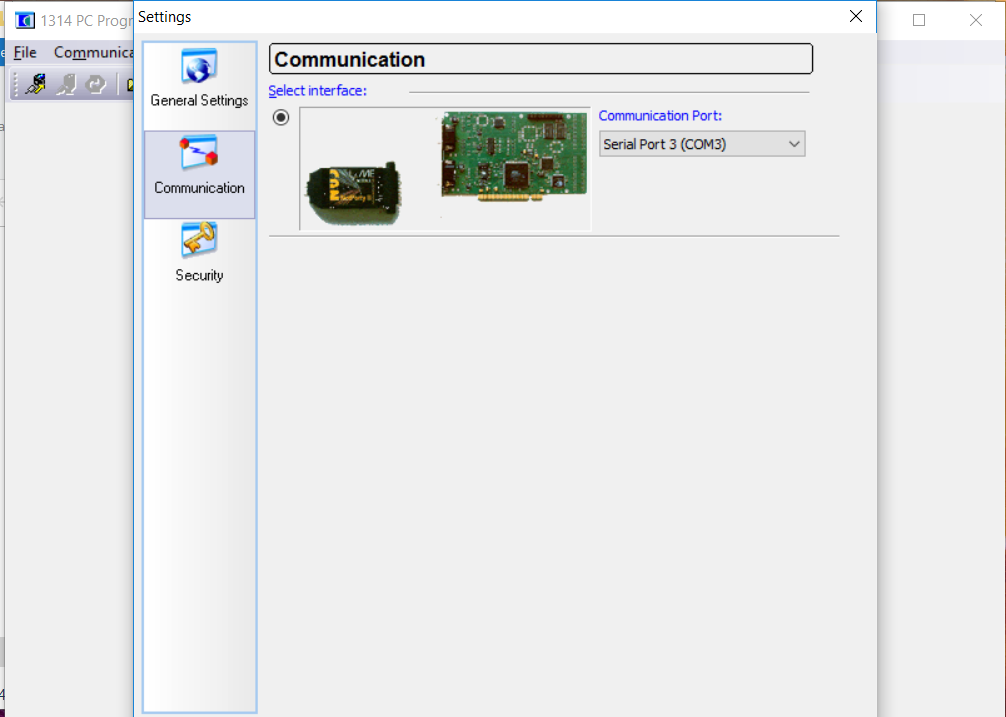The height and width of the screenshot is (717, 1006).
Task: Open the File menu
Action: tap(25, 52)
